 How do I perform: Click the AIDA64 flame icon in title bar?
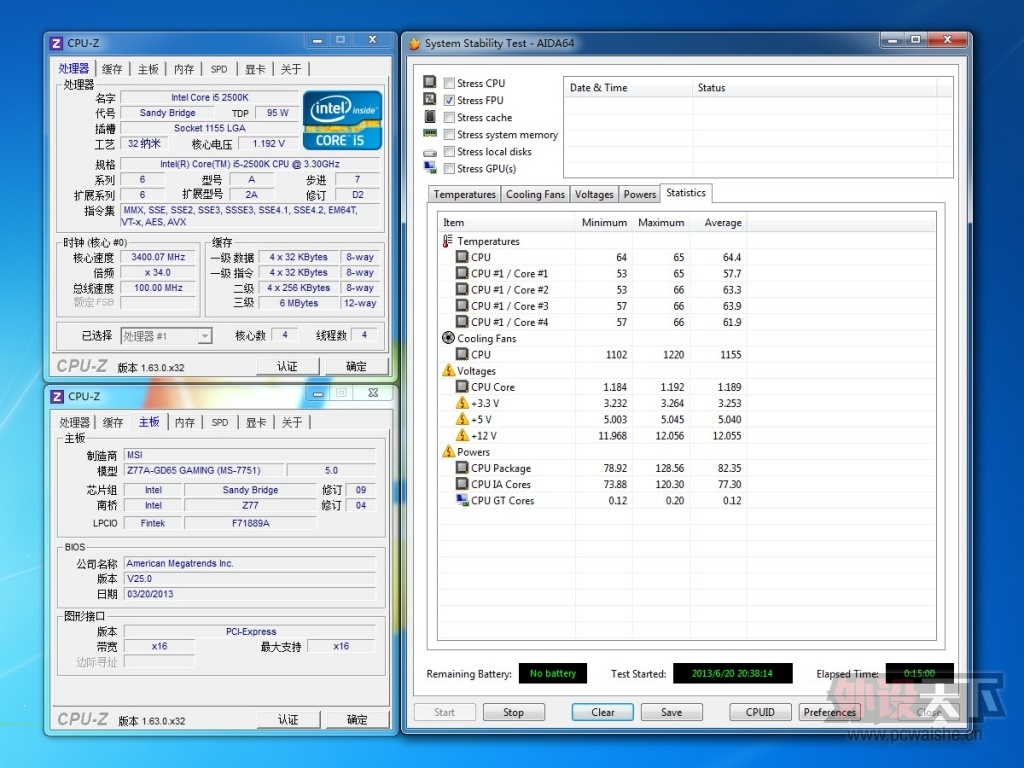pyautogui.click(x=414, y=43)
